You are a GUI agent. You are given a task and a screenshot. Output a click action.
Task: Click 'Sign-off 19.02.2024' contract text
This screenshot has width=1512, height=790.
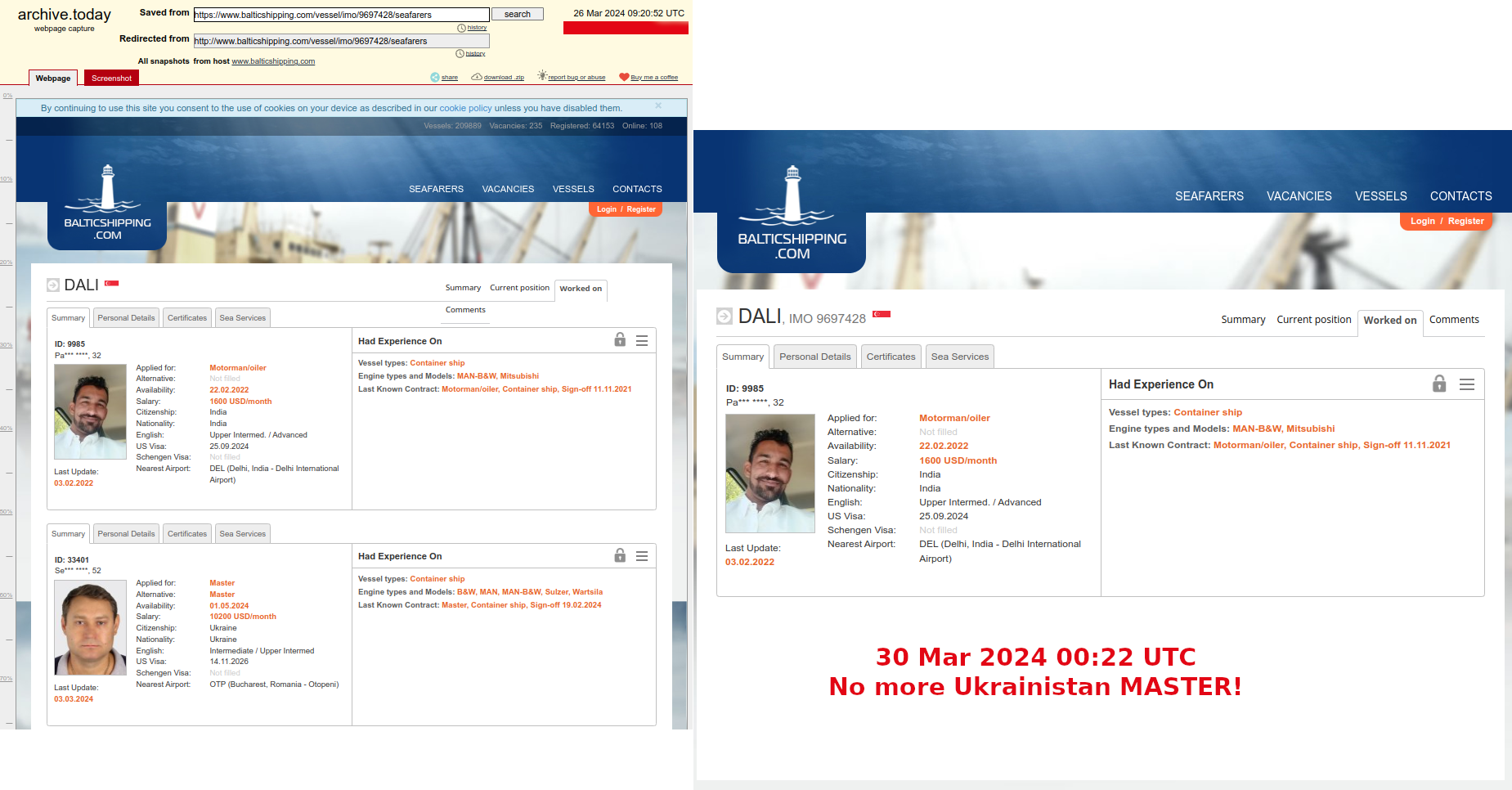(x=565, y=605)
